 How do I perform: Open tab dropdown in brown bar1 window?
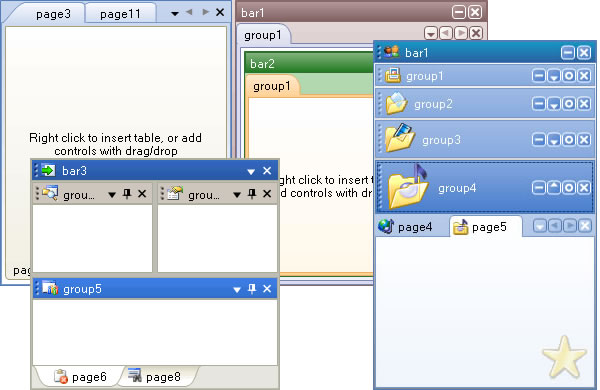431,33
